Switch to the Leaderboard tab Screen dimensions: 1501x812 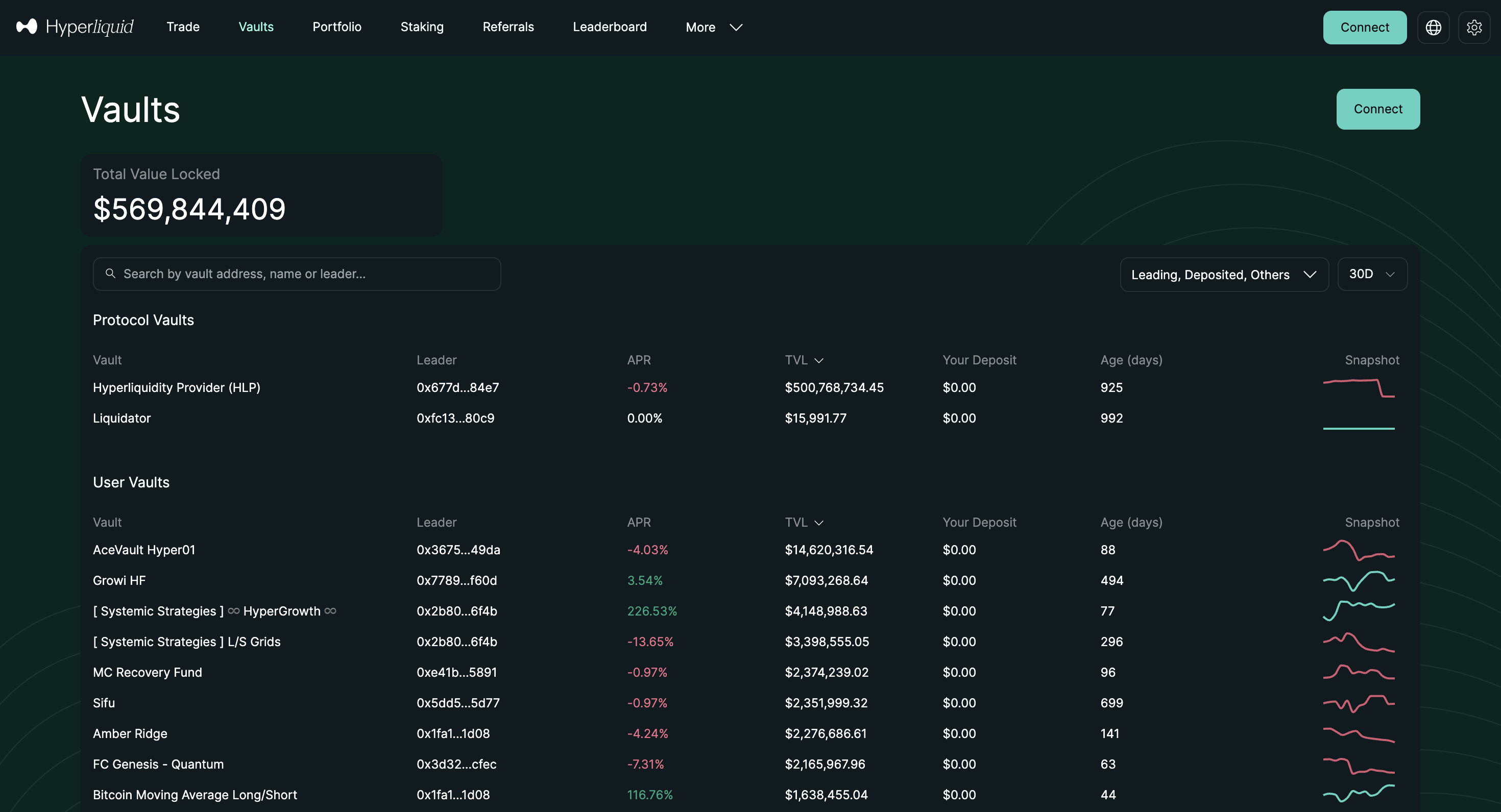click(x=610, y=27)
